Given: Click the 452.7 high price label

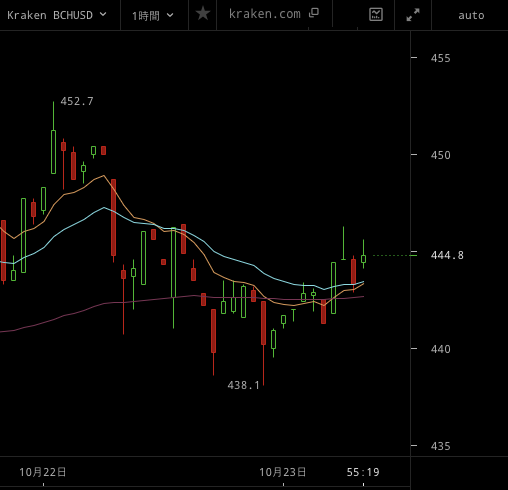Looking at the screenshot, I should tap(77, 101).
